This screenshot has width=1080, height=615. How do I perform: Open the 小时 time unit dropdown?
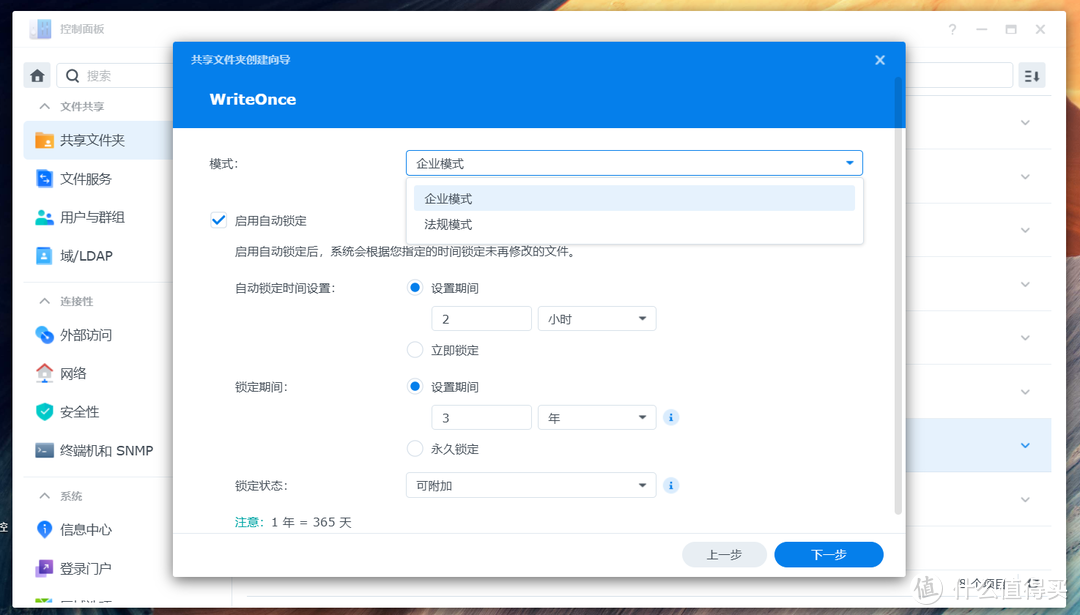(x=596, y=318)
